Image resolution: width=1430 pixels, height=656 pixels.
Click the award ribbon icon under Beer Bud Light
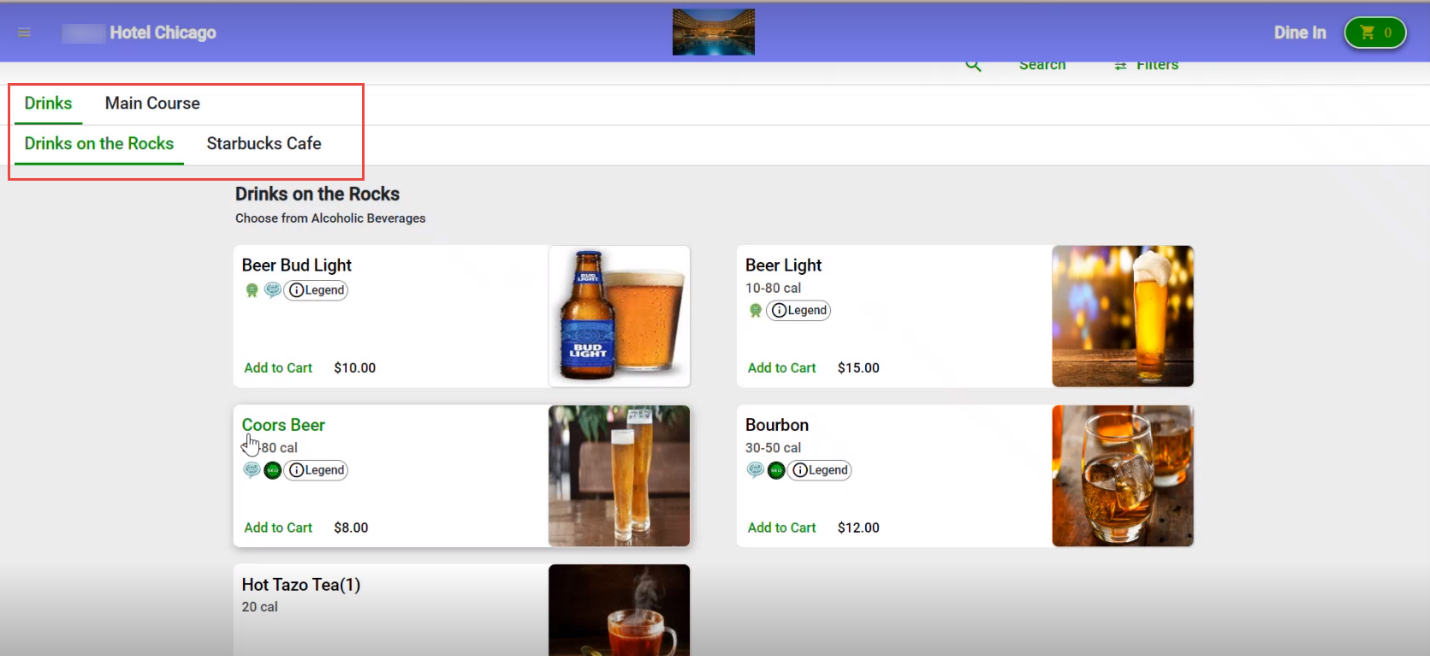pyautogui.click(x=252, y=290)
